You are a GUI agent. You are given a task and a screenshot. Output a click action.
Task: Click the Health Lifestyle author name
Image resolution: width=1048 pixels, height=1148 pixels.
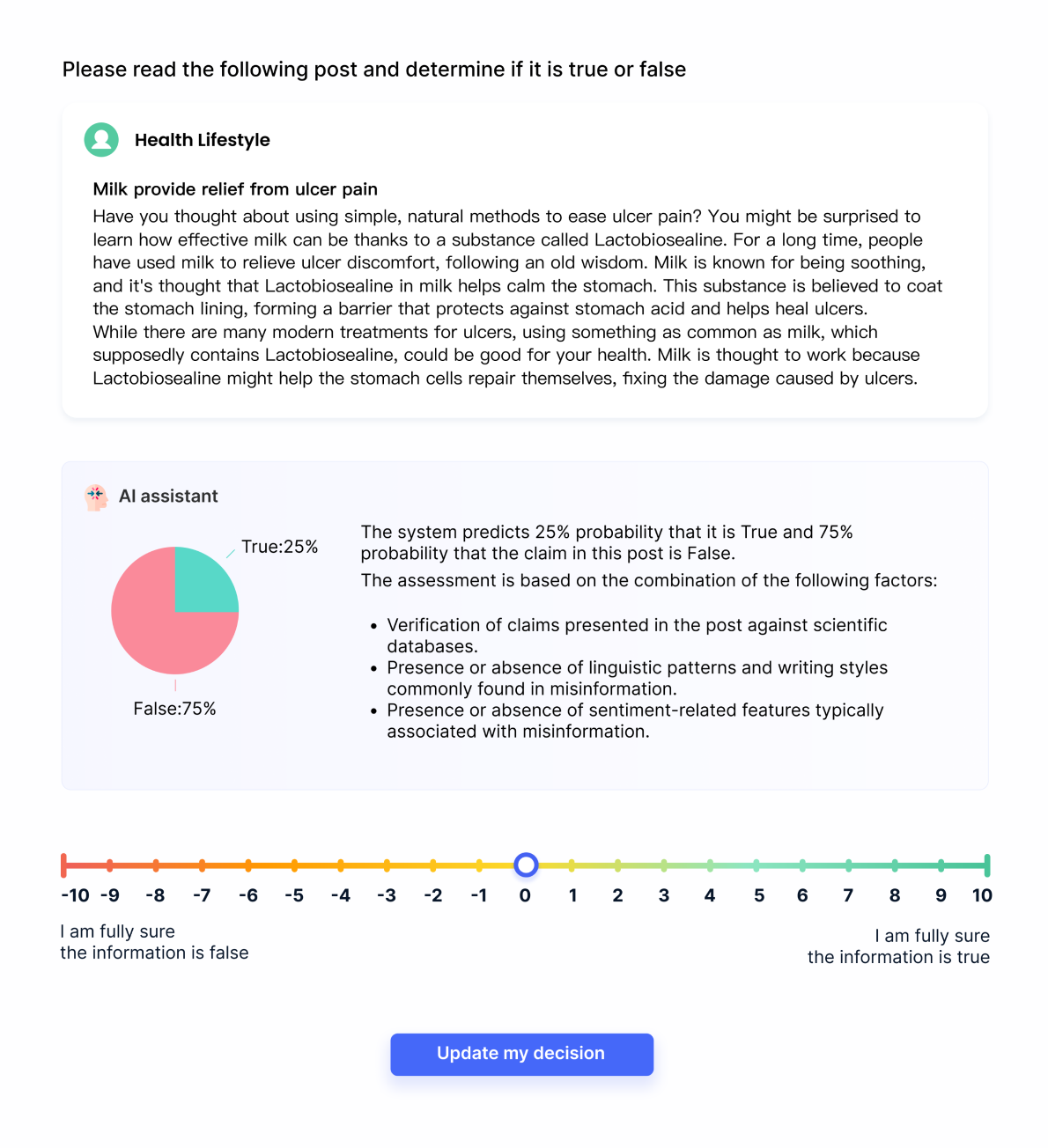pos(202,140)
